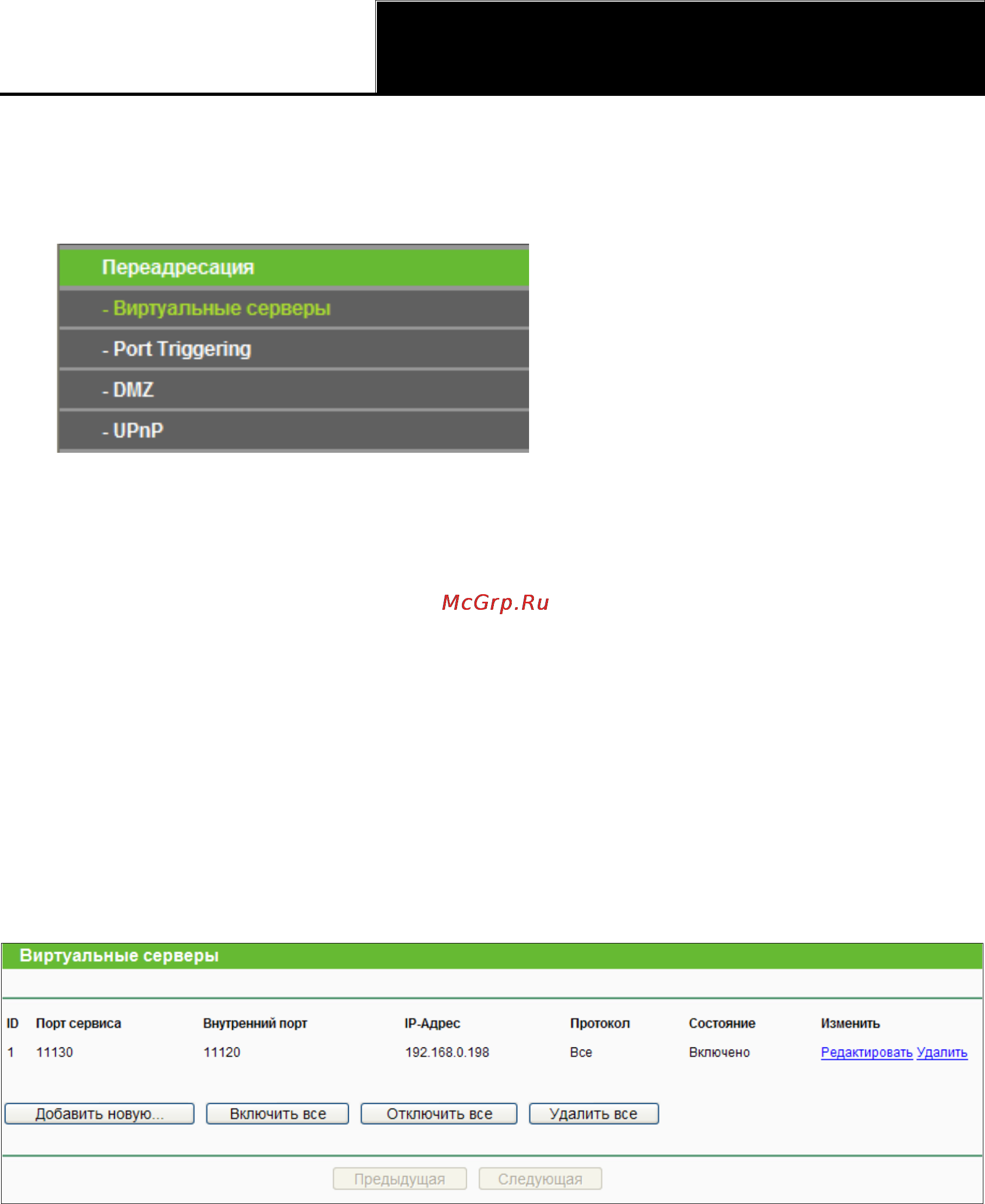Image resolution: width=985 pixels, height=1204 pixels.
Task: Click the ID column header
Action: [x=12, y=1023]
